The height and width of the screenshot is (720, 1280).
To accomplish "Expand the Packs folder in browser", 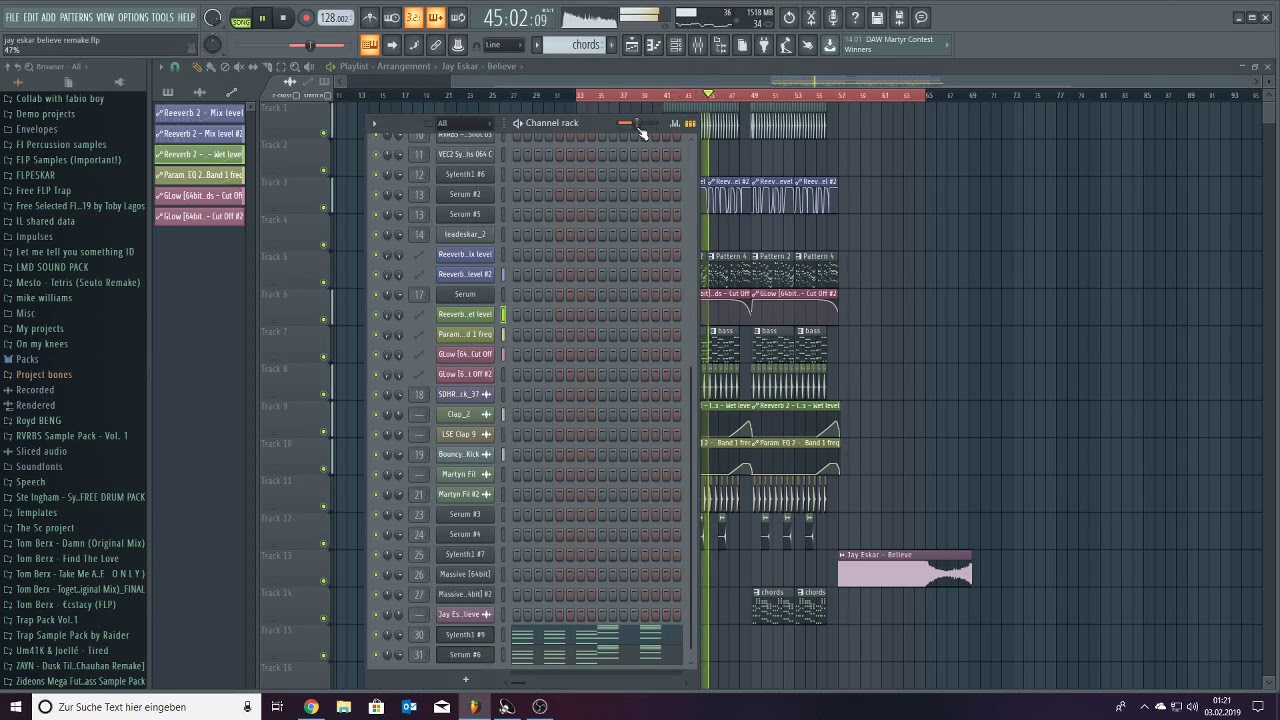I will point(27,359).
